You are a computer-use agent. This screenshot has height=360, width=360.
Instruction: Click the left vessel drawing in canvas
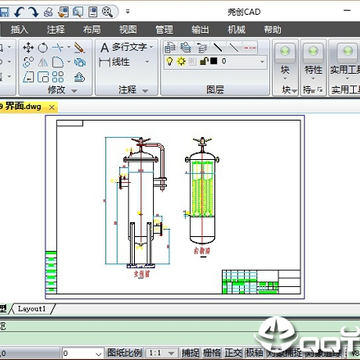click(141, 203)
